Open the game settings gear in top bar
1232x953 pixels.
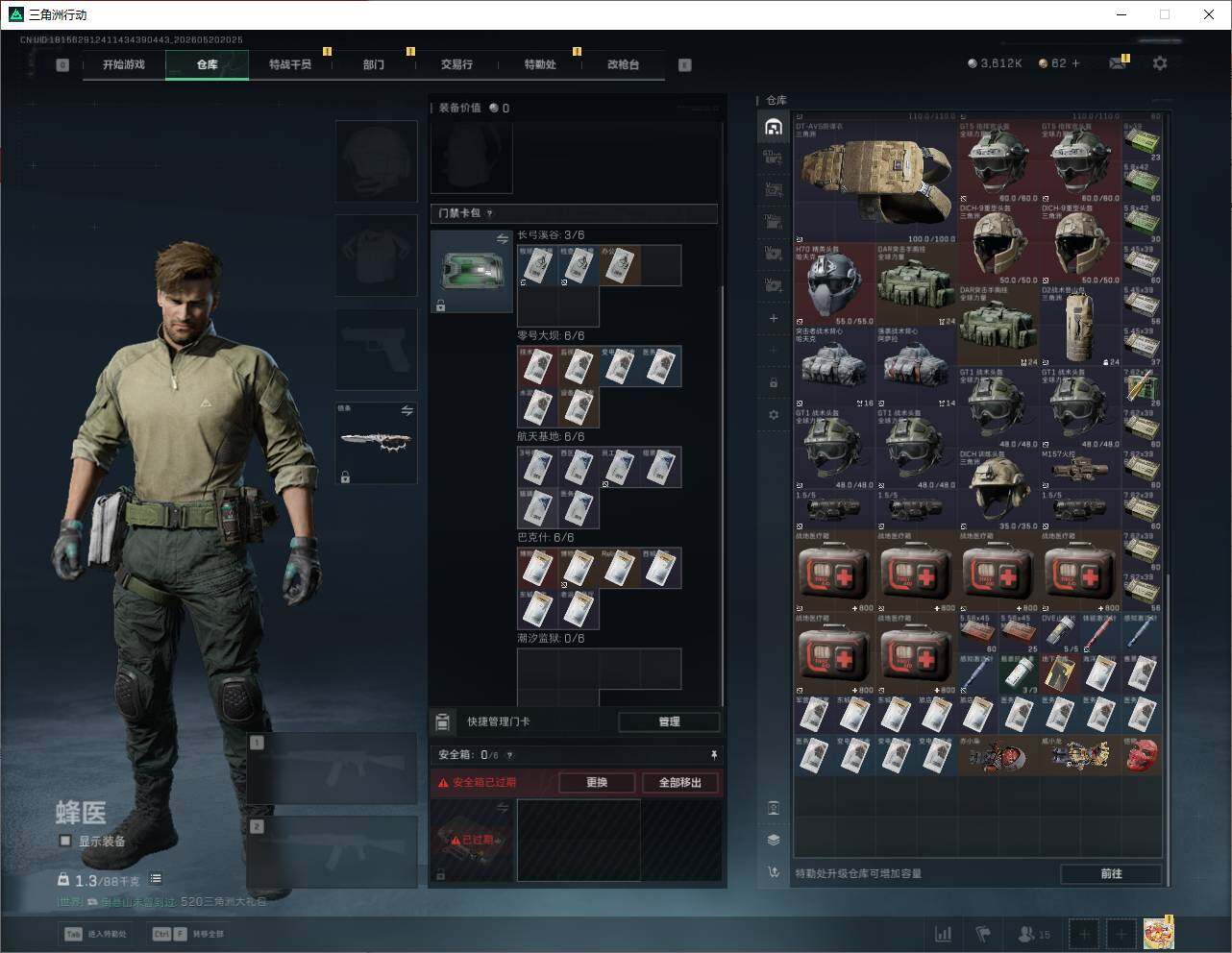click(1160, 63)
